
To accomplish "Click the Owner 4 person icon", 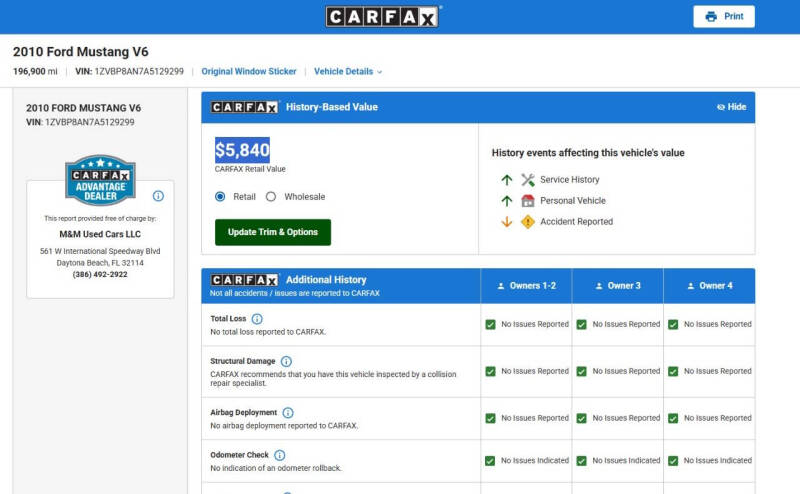I will tap(691, 286).
